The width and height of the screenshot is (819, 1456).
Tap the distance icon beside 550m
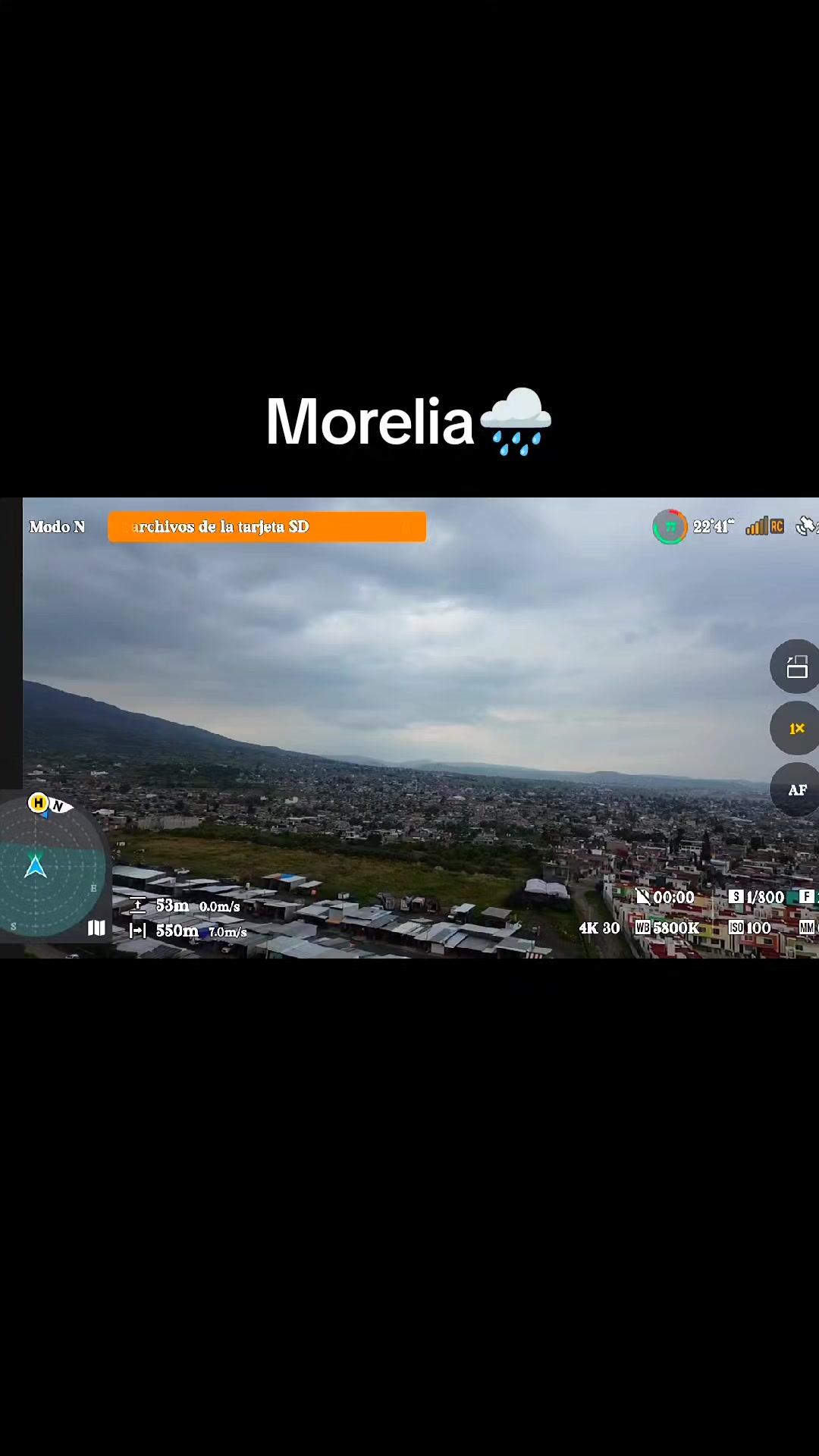[x=137, y=930]
